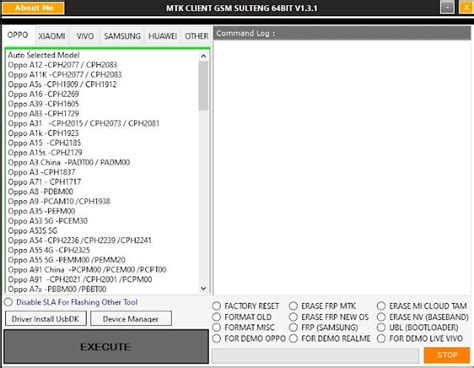
Task: Switch to the OTHER tab
Action: pos(196,36)
